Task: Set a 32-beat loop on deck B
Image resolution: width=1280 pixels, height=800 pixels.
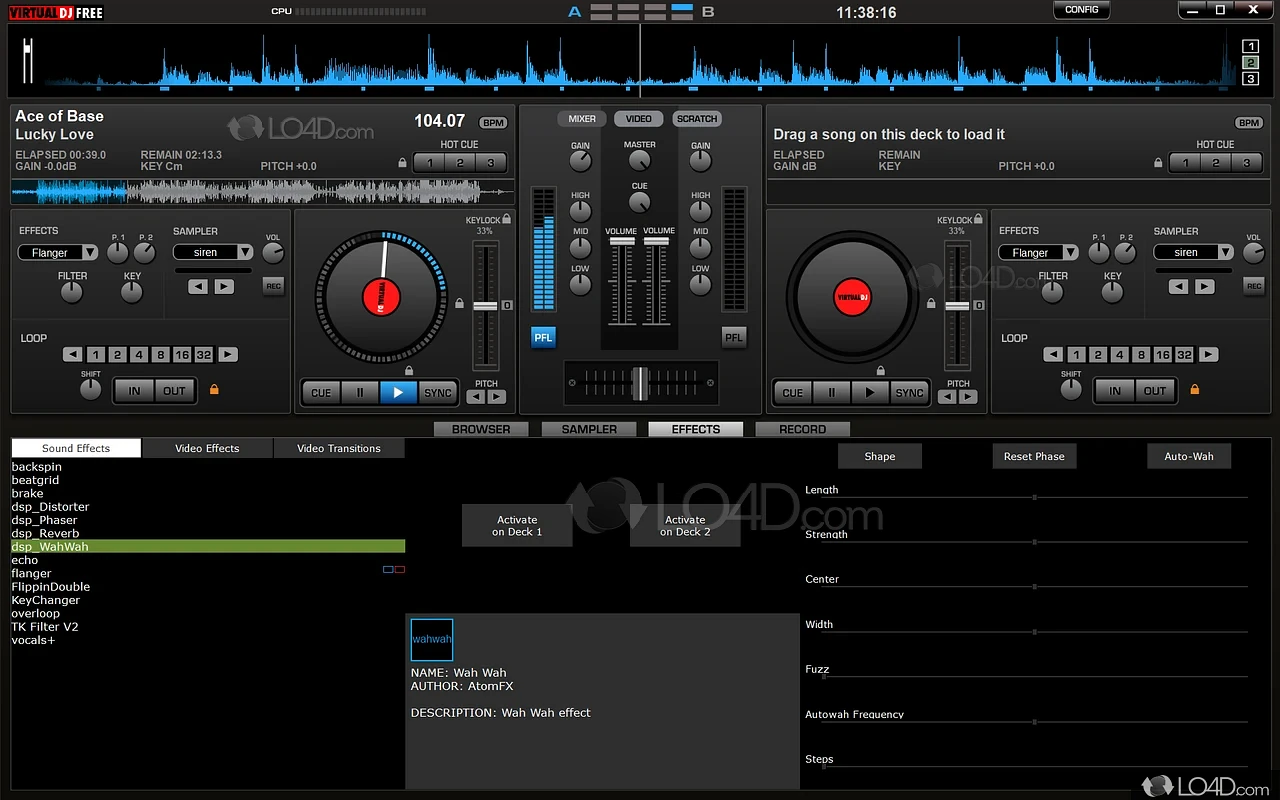Action: click(x=1184, y=355)
